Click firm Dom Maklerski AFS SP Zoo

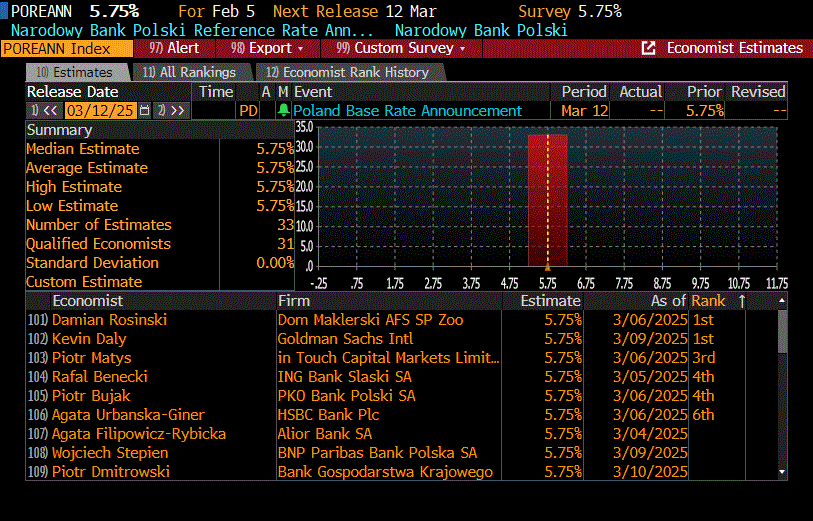click(370, 320)
